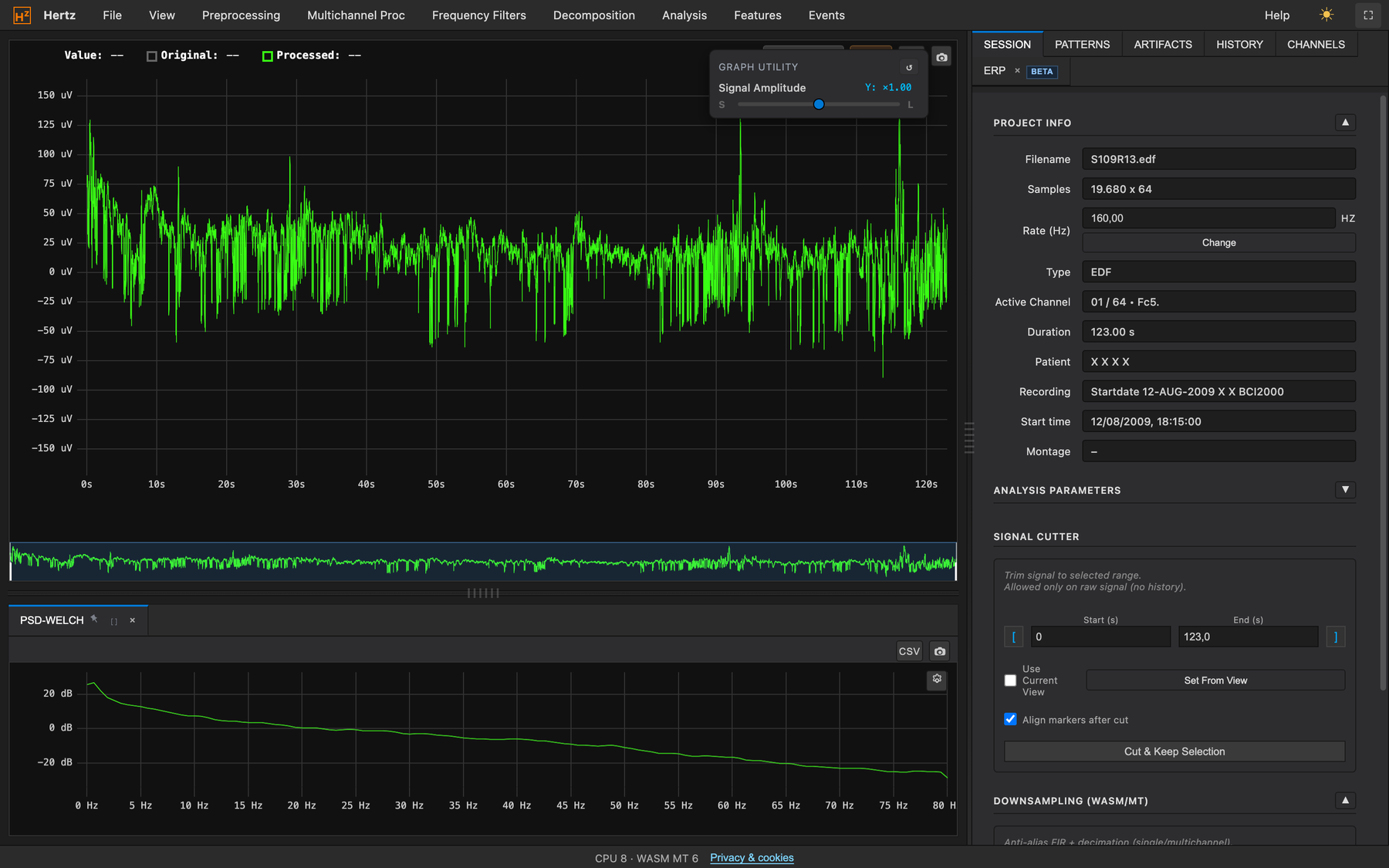Open the Analysis menu
This screenshot has height=868, width=1389.
[684, 15]
